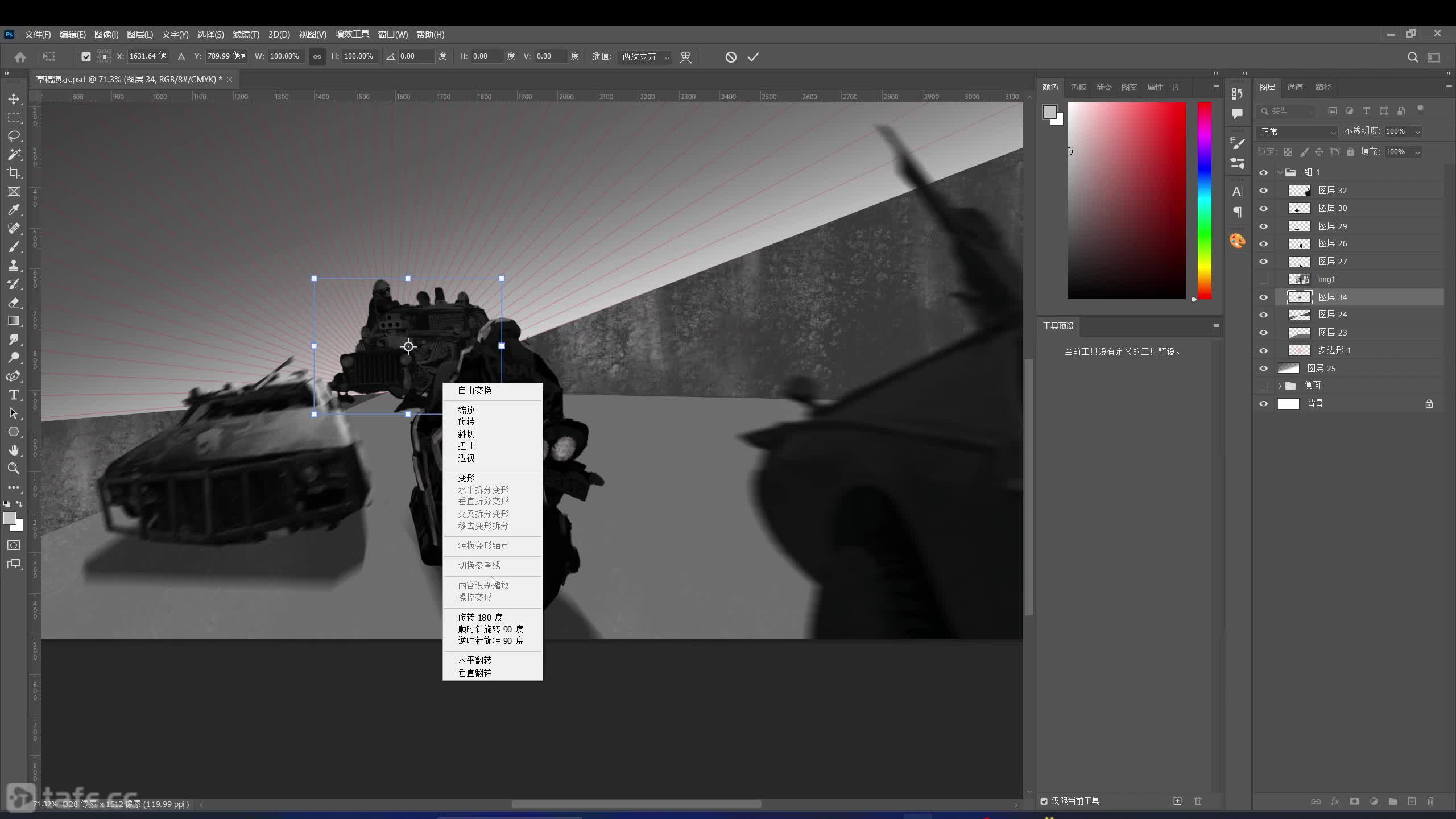Select the Rectangular Marquee tool
The width and height of the screenshot is (1456, 819).
point(14,118)
